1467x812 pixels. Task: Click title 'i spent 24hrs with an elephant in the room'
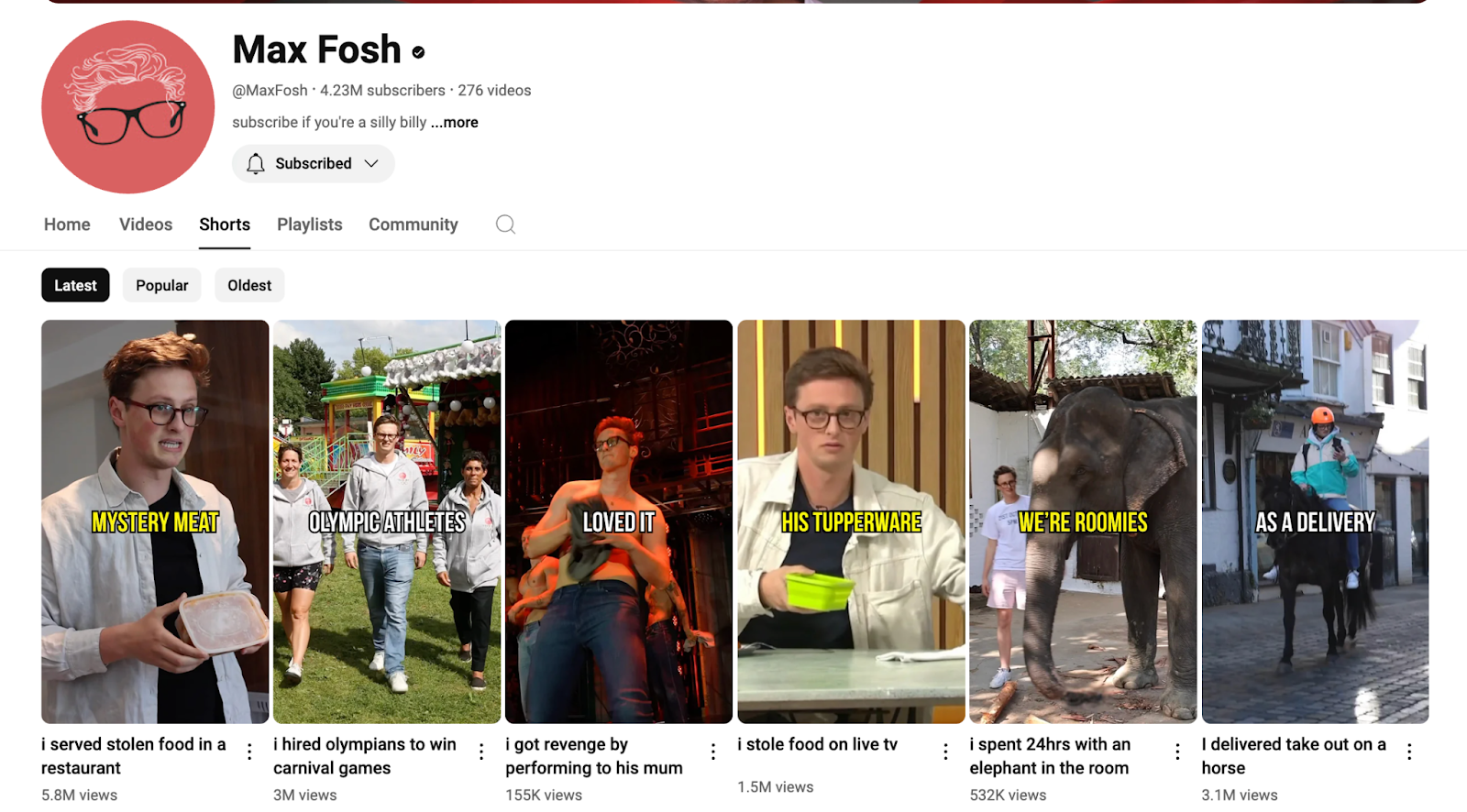click(x=1050, y=756)
